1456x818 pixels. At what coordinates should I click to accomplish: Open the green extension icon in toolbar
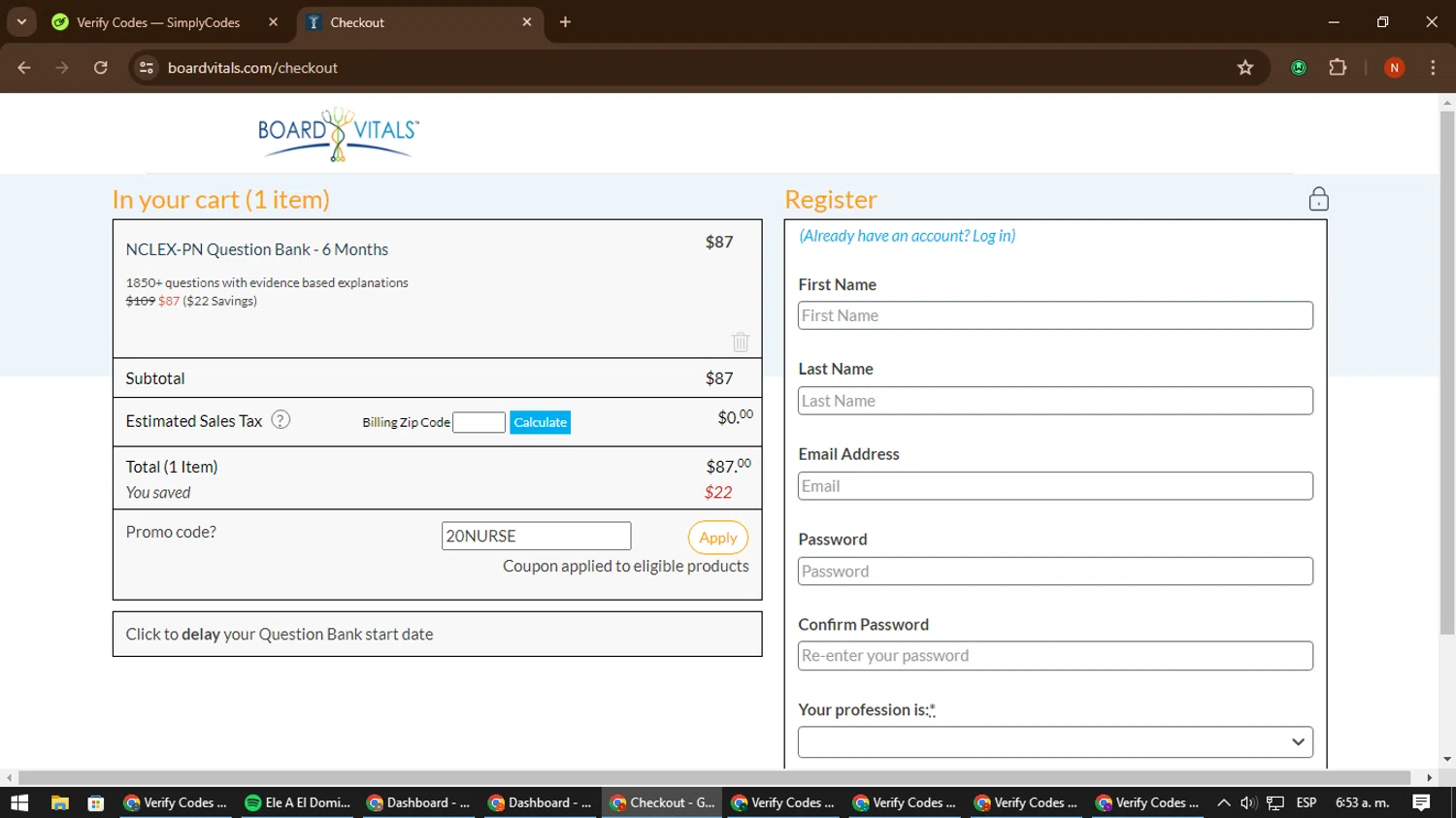point(1299,68)
